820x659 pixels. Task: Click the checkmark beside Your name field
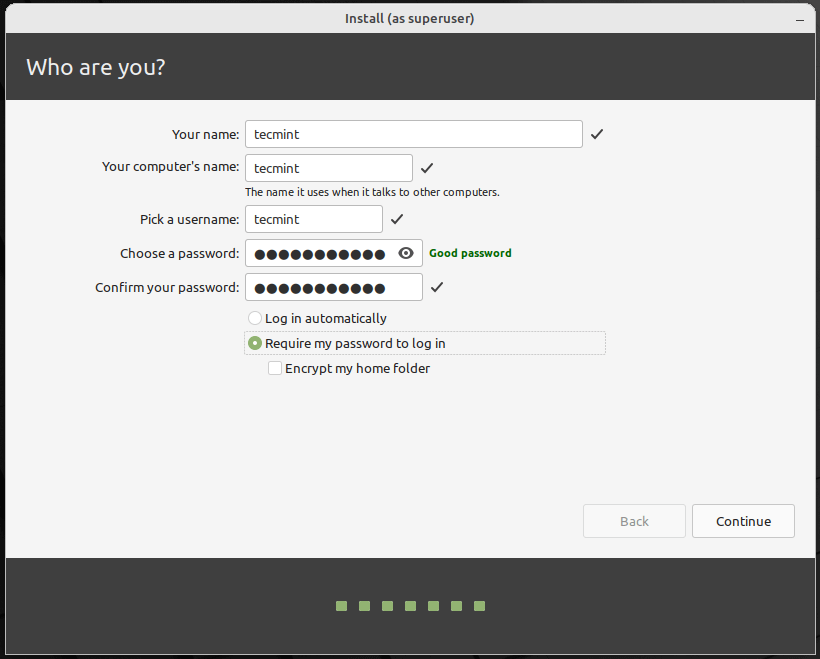click(597, 134)
